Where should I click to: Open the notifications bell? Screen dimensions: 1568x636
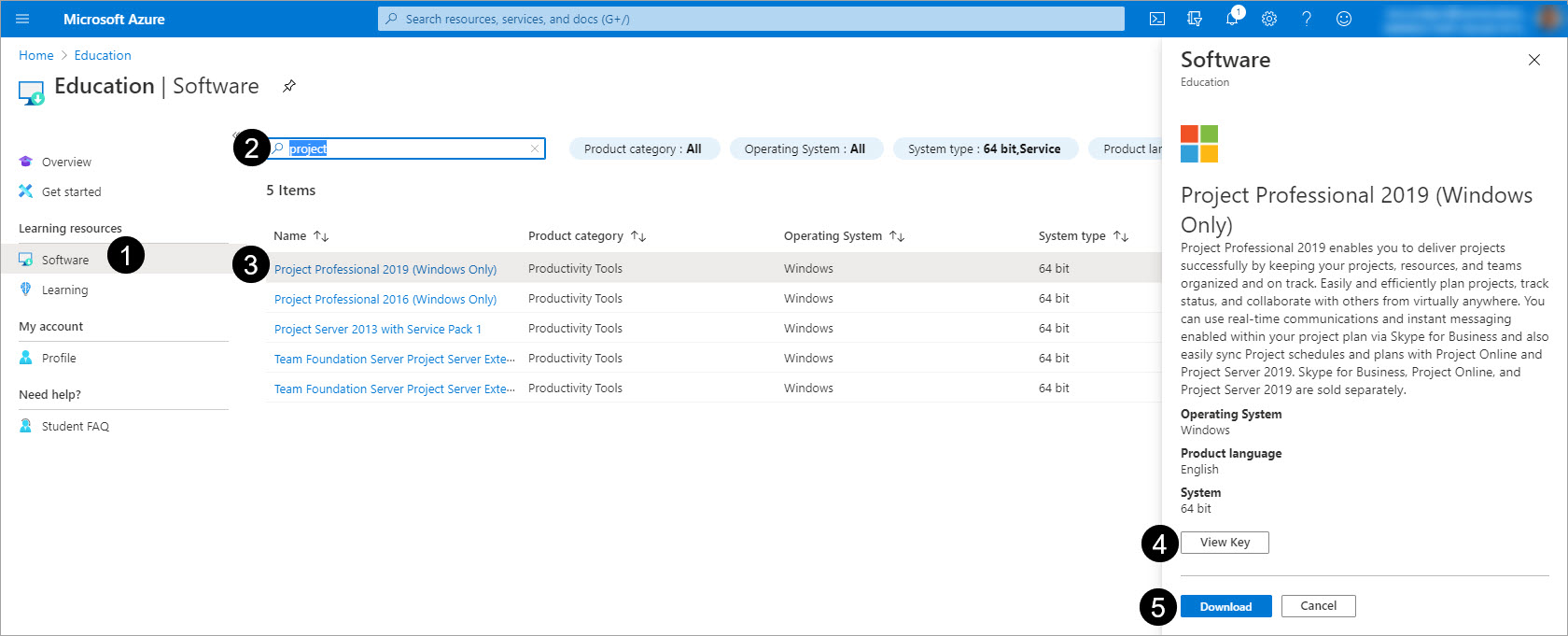tap(1232, 19)
